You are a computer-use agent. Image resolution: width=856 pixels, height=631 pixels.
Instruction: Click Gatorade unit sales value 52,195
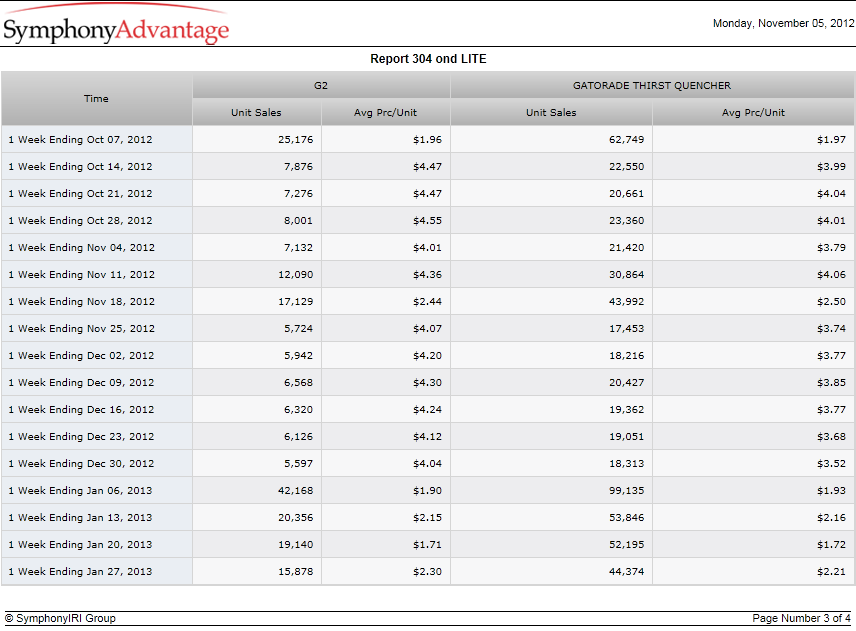[x=626, y=545]
